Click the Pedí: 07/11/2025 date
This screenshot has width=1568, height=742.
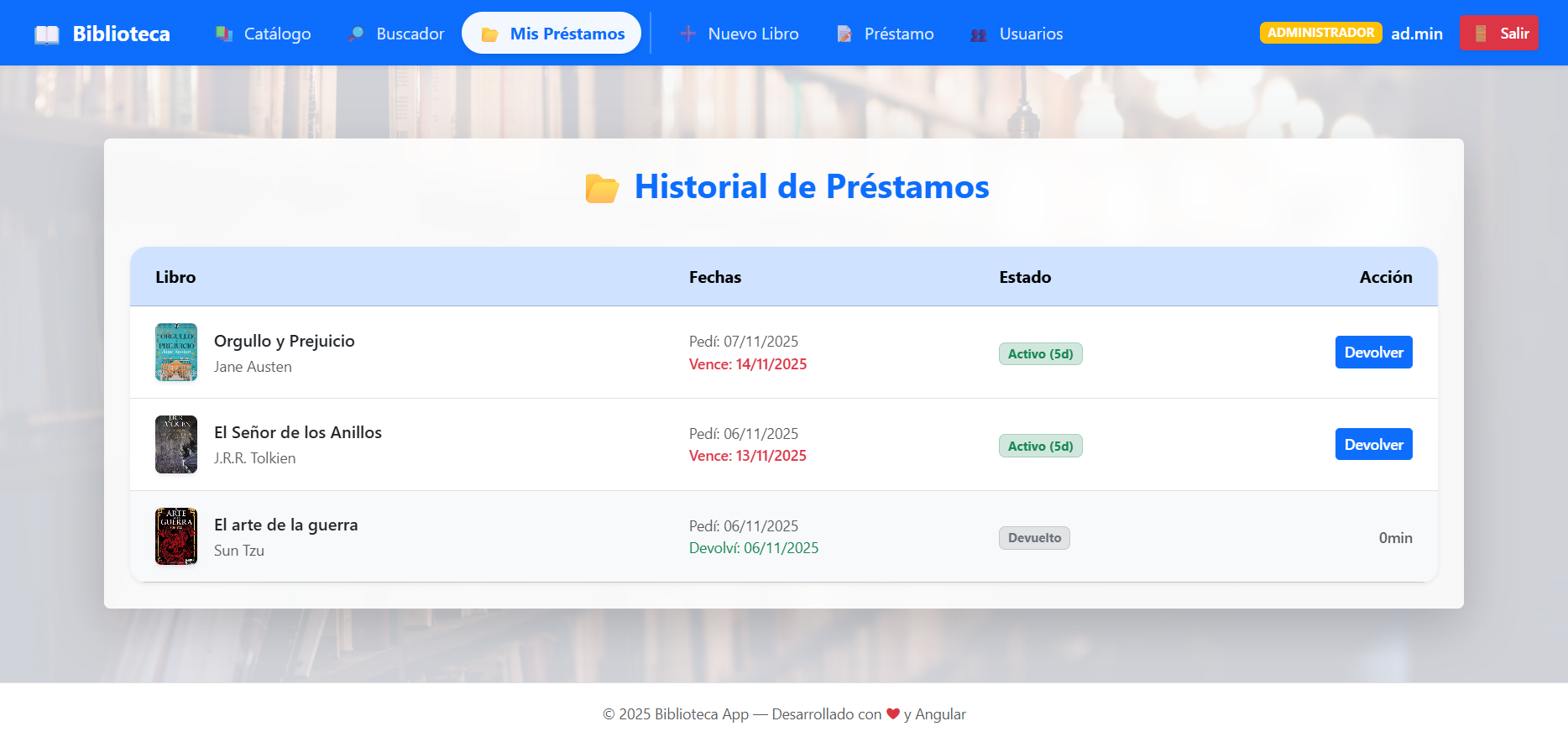coord(744,342)
